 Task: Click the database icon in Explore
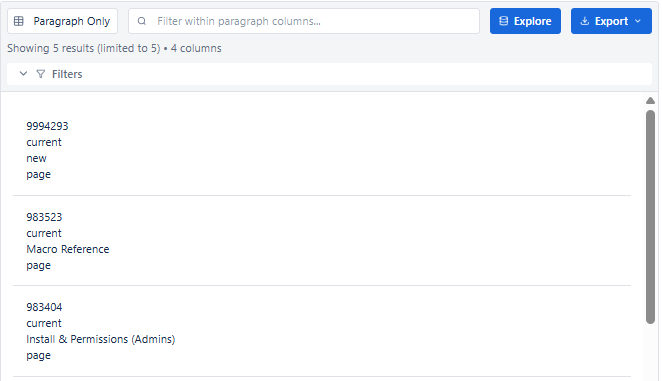click(503, 21)
